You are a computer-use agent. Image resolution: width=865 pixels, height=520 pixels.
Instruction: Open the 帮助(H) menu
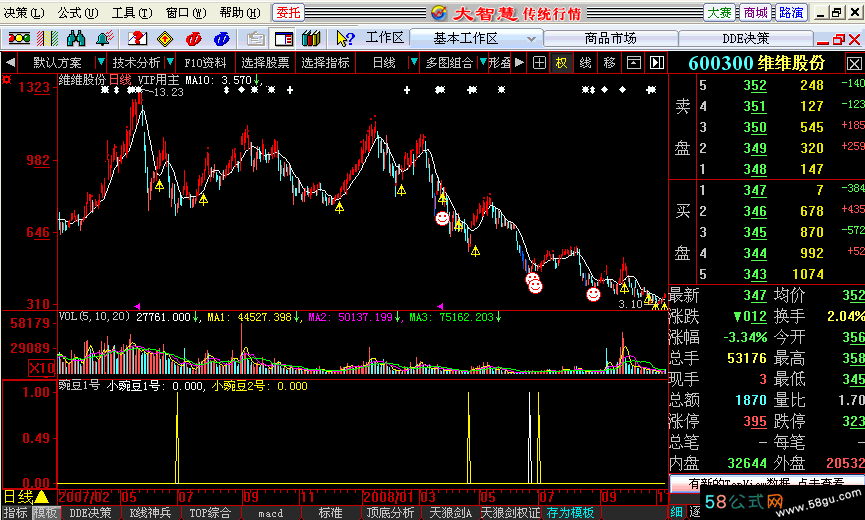click(x=239, y=13)
